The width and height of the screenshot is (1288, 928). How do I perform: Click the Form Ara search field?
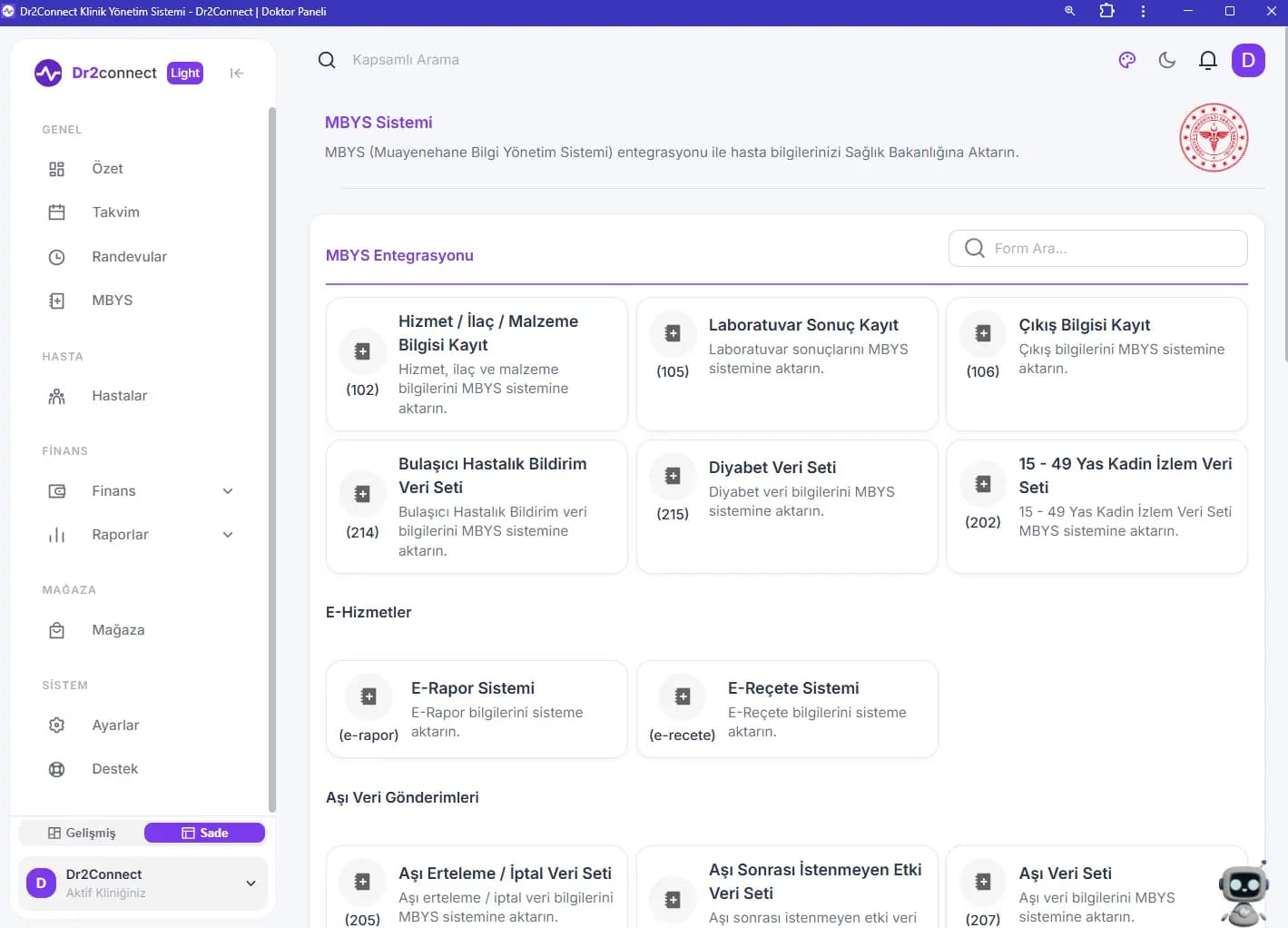click(x=1098, y=248)
